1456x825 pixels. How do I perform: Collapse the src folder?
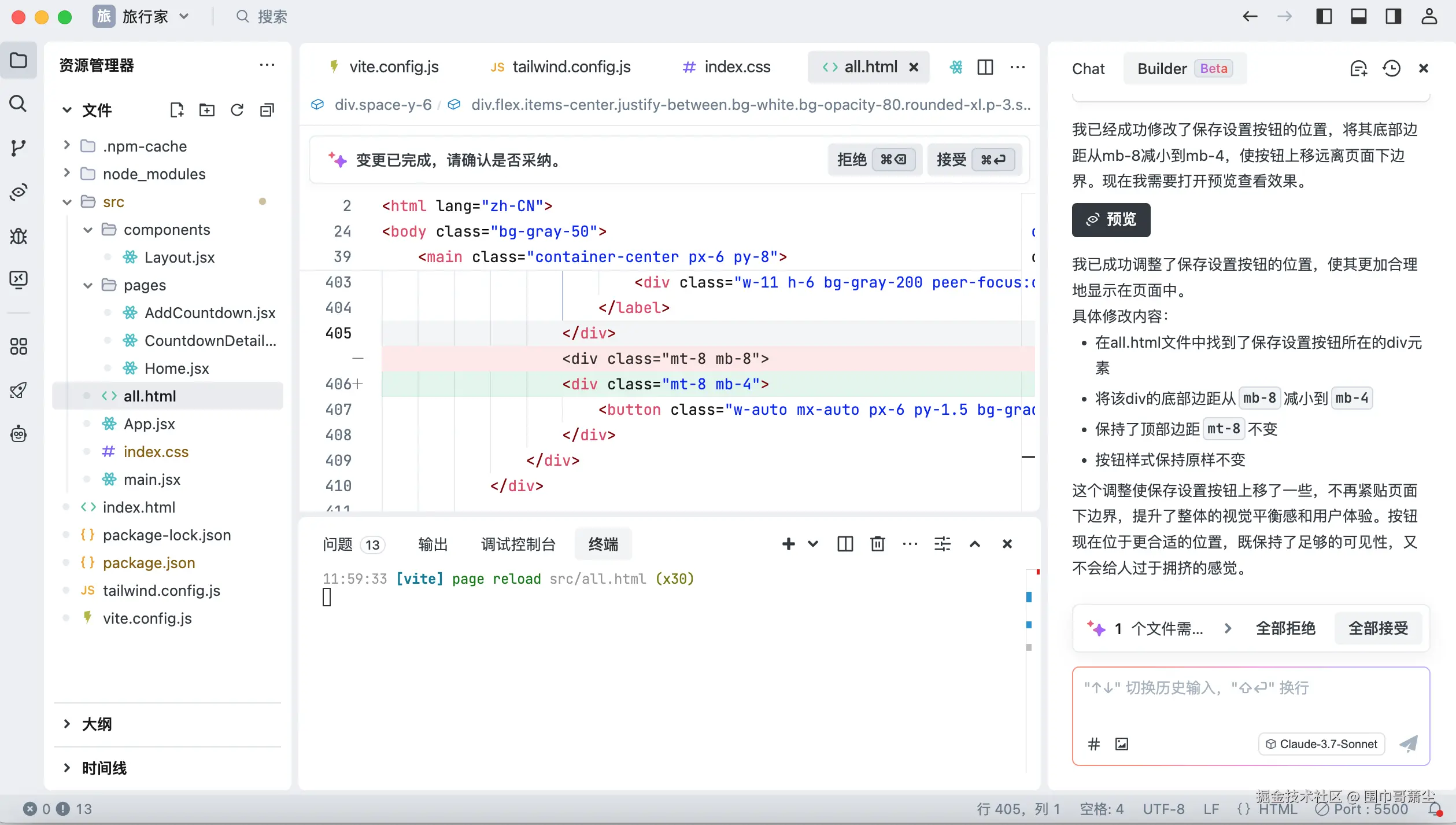66,201
